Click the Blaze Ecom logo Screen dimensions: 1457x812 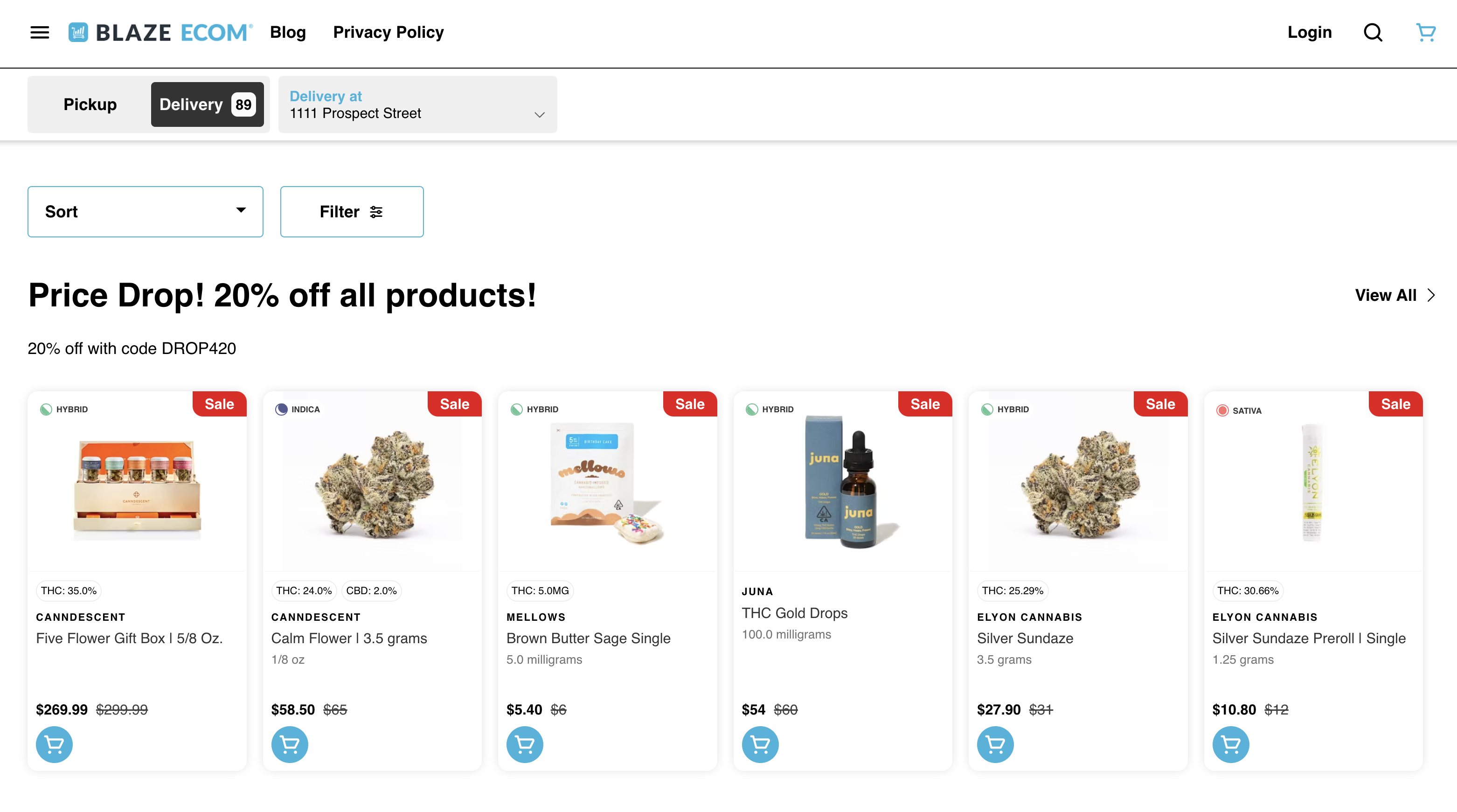pos(160,32)
